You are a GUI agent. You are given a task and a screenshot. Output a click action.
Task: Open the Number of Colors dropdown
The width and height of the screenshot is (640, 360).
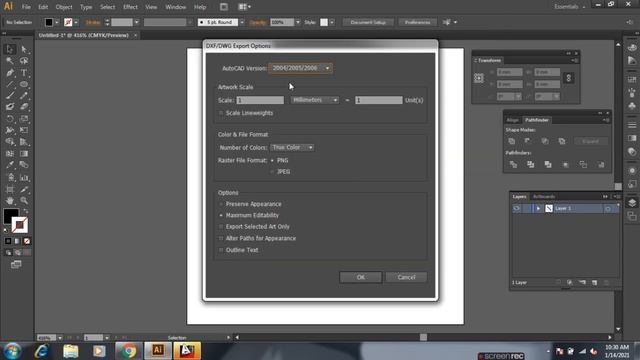pos(292,147)
